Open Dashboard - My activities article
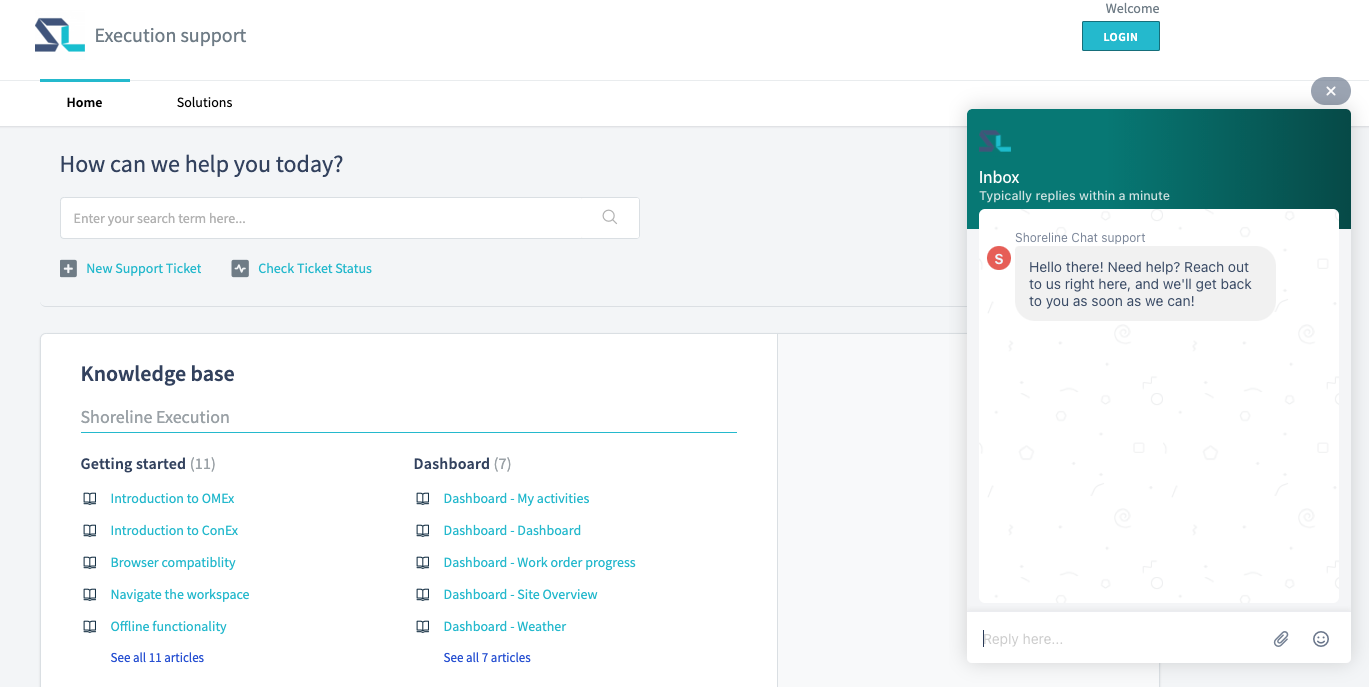Viewport: 1369px width, 687px height. point(516,498)
